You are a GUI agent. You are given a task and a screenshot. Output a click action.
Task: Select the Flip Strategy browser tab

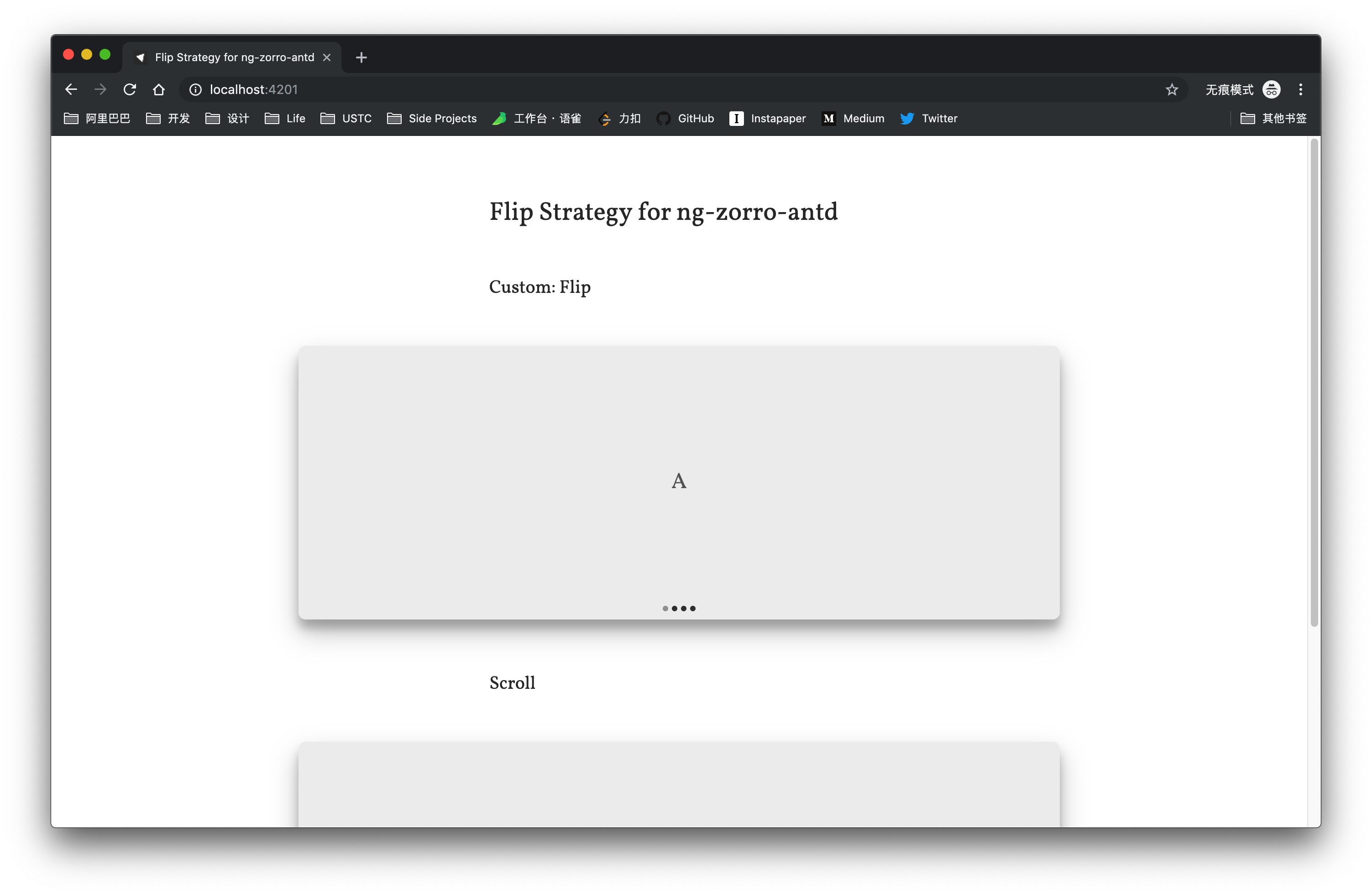pos(234,57)
